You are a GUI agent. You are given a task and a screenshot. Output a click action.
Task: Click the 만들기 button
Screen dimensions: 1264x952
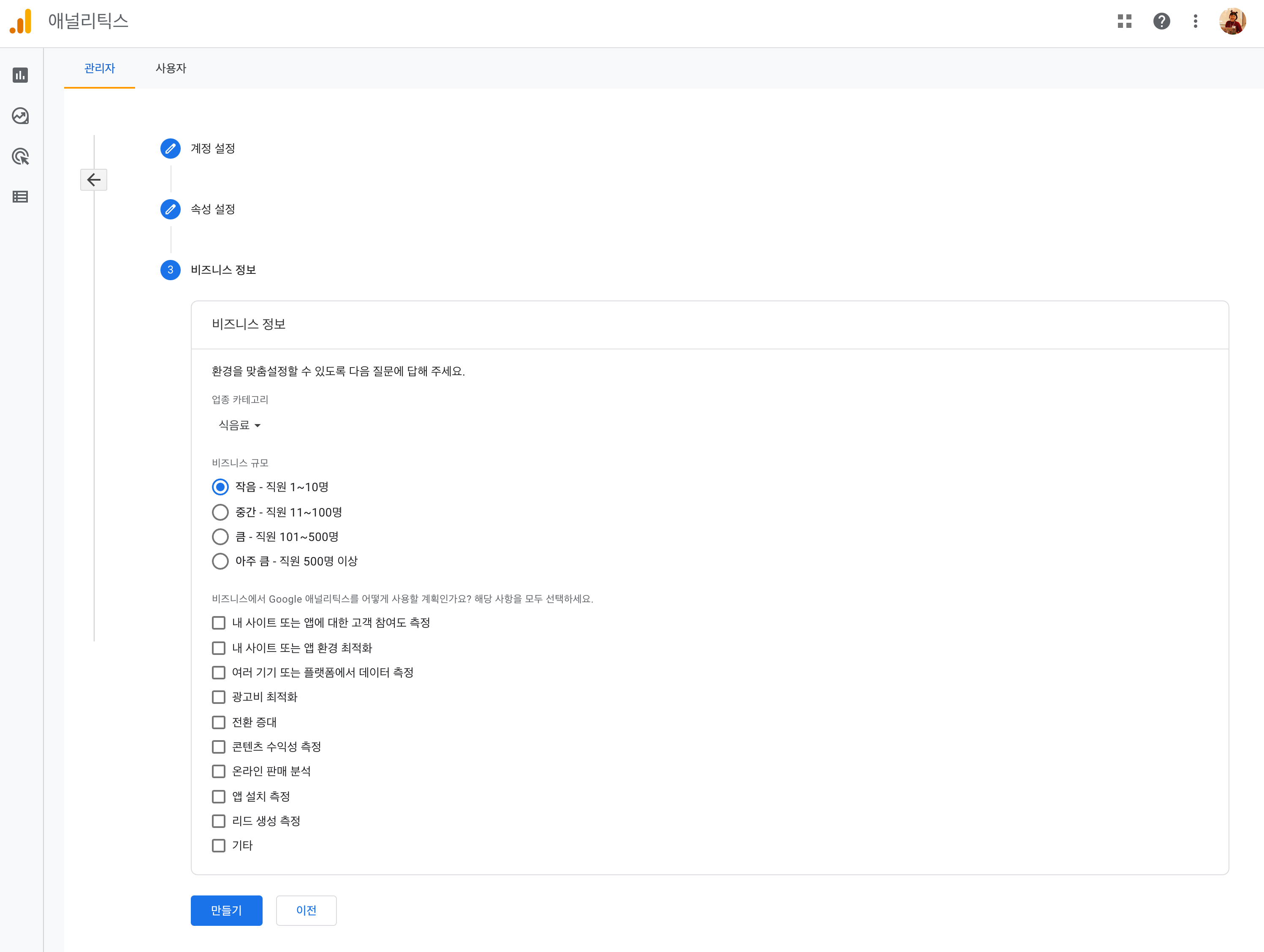coord(226,911)
